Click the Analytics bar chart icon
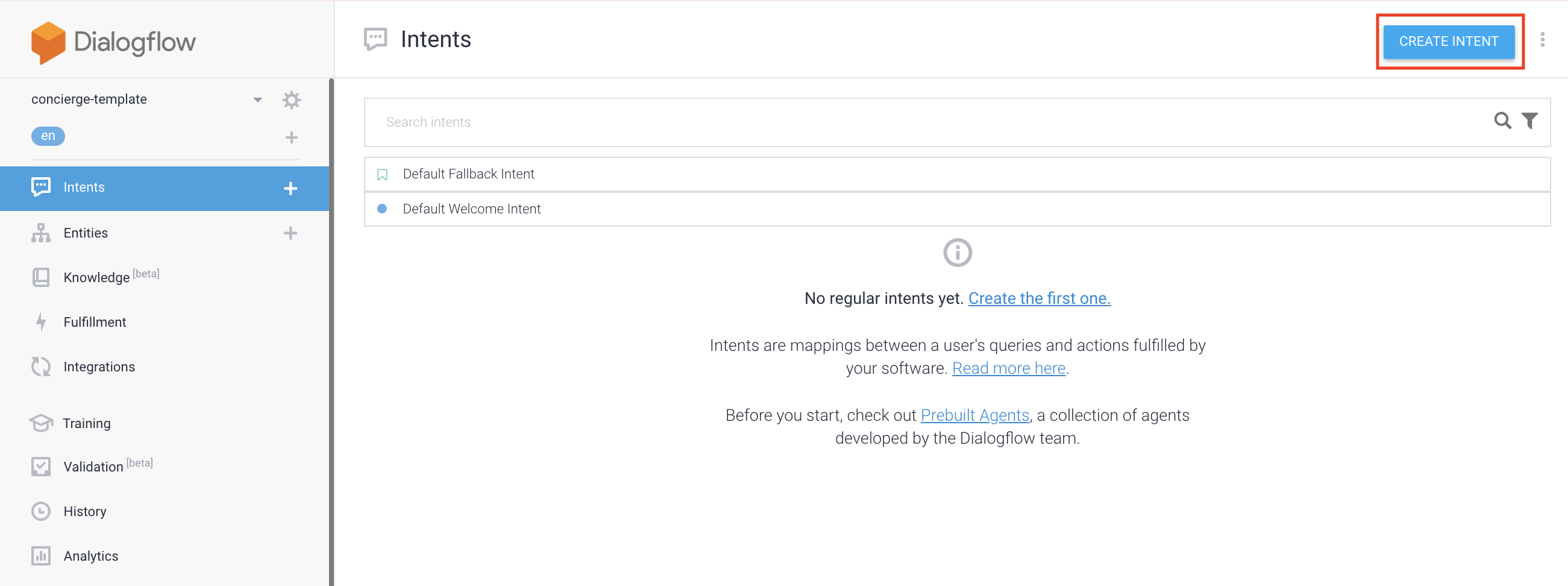This screenshot has width=1568, height=586. coord(41,555)
